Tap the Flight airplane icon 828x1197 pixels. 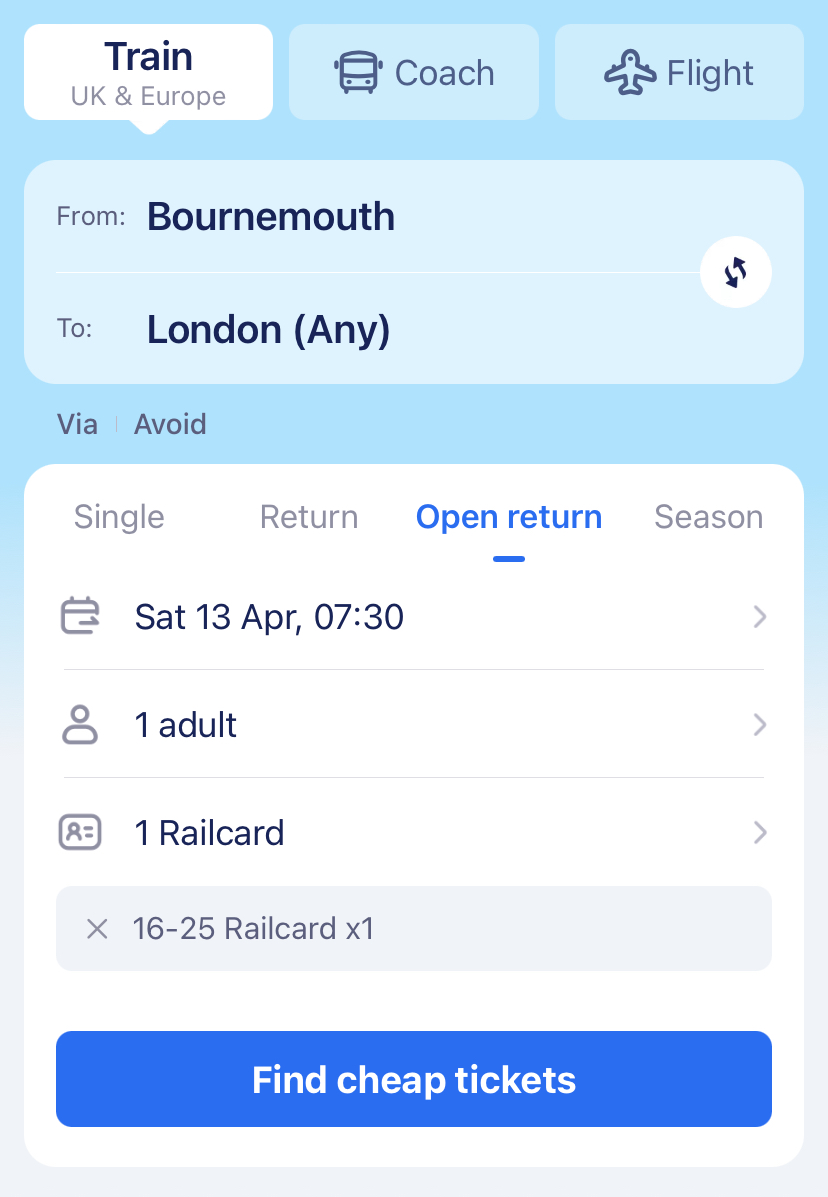630,73
